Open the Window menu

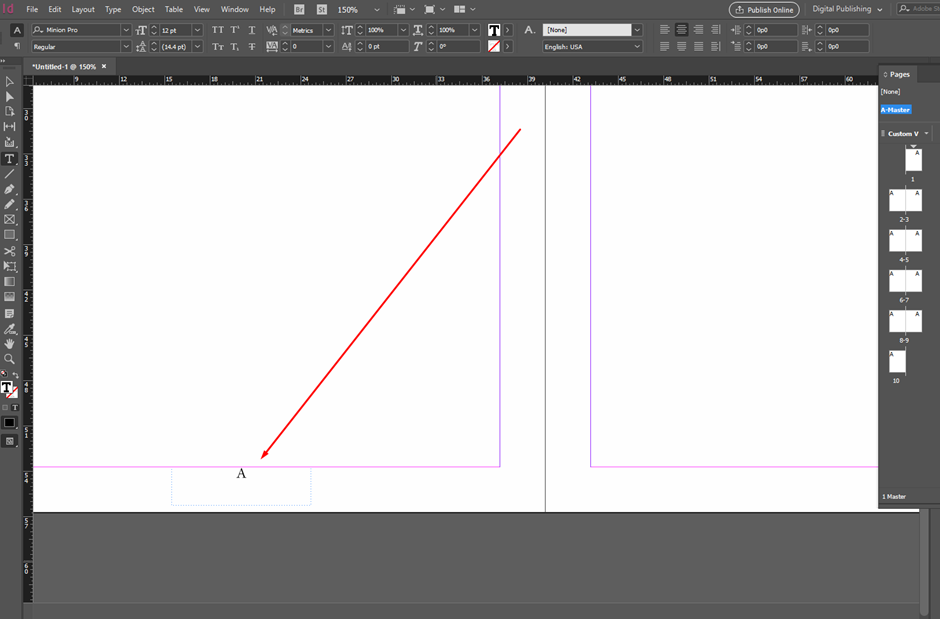click(x=234, y=10)
